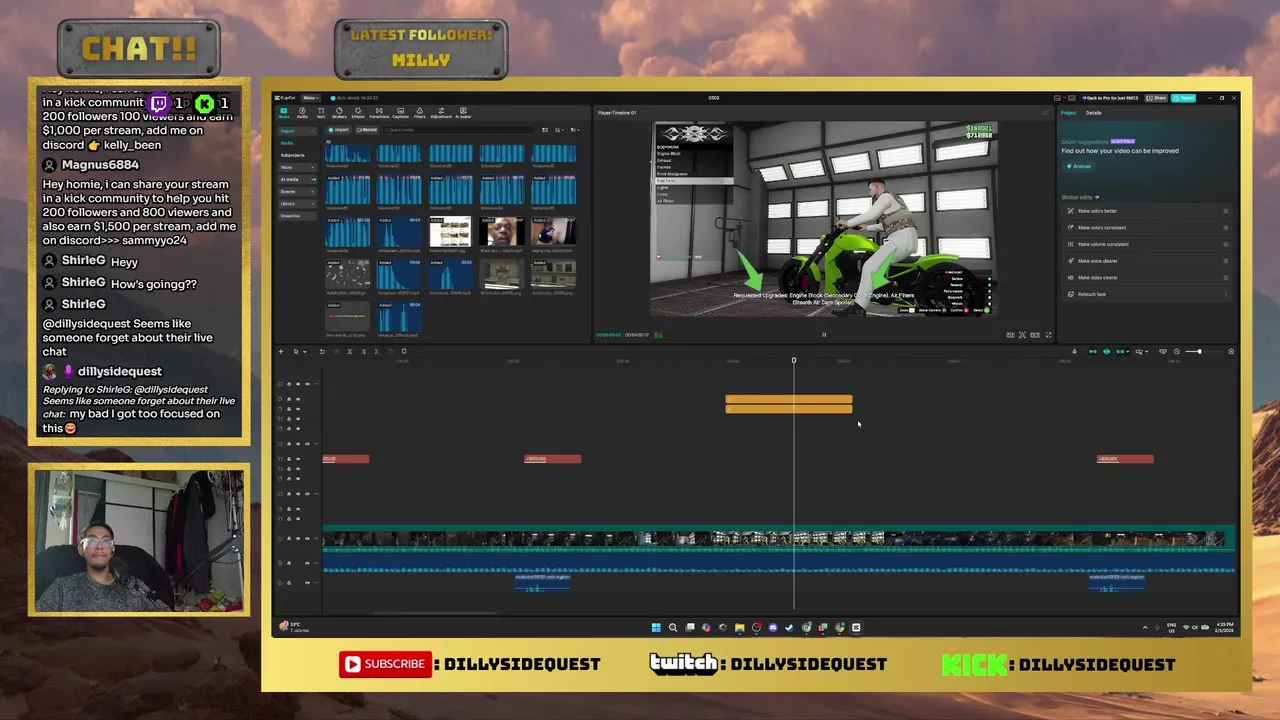Open the Stickers panel
Screen dimensions: 1280x720
(339, 113)
